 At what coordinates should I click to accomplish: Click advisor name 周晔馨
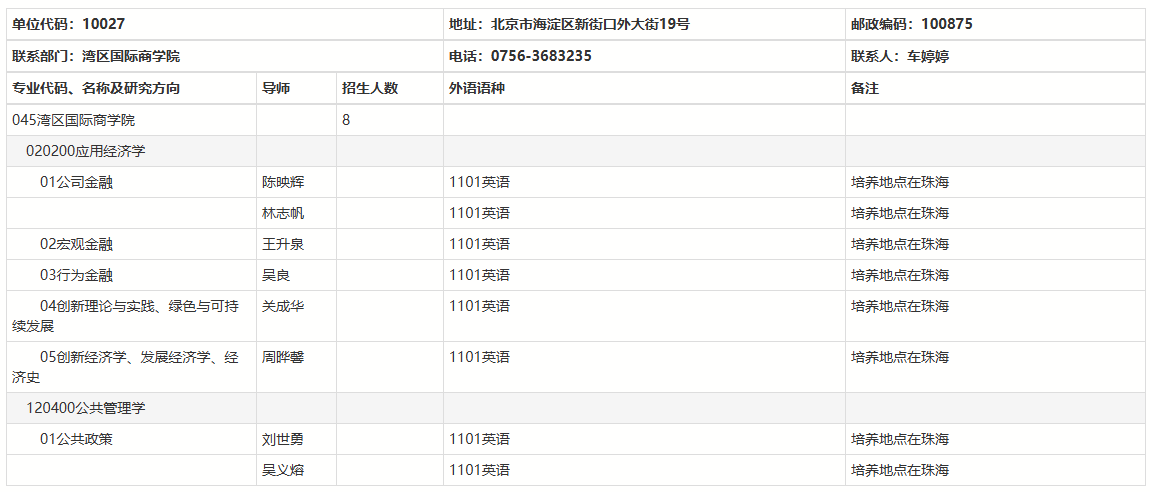click(x=283, y=357)
